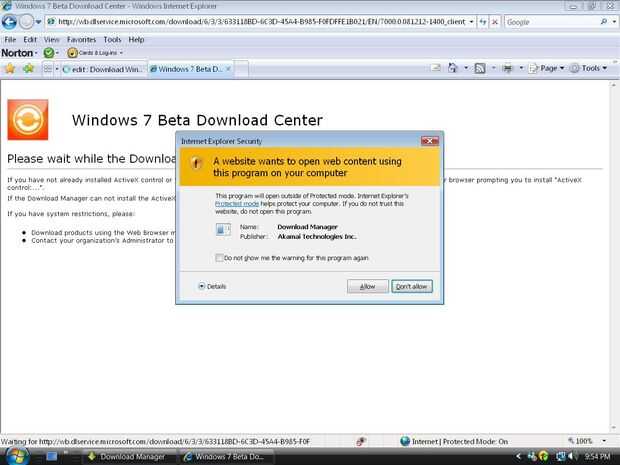Expand Details in the security dialog
Screen dimensions: 620x465
(212, 286)
